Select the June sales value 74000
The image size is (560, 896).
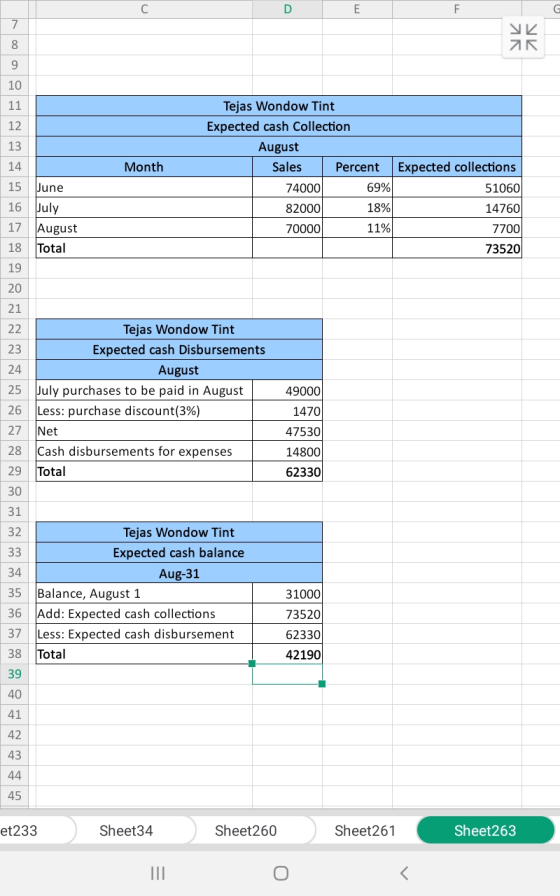(287, 187)
